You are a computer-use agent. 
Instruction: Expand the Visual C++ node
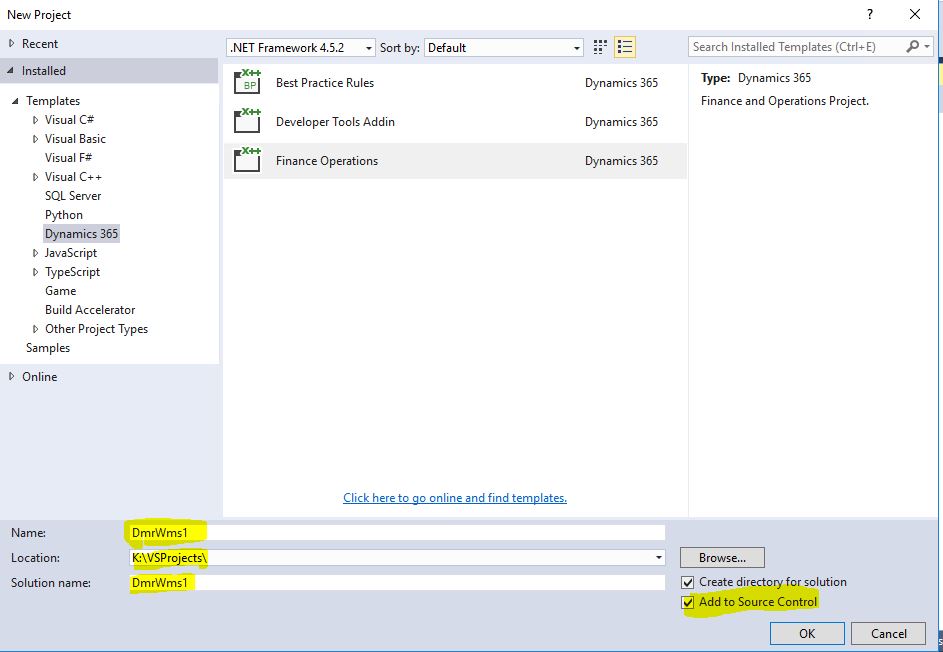(35, 177)
